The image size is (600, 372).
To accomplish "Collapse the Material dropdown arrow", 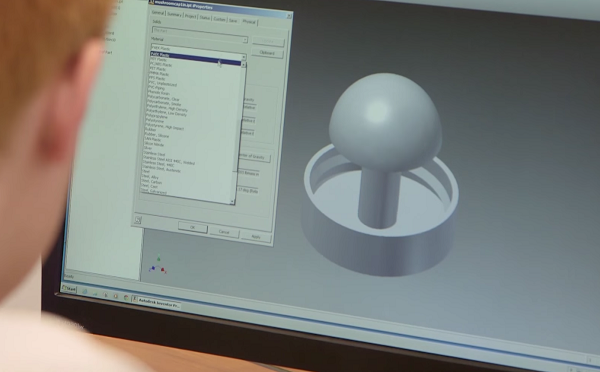I will tap(243, 57).
